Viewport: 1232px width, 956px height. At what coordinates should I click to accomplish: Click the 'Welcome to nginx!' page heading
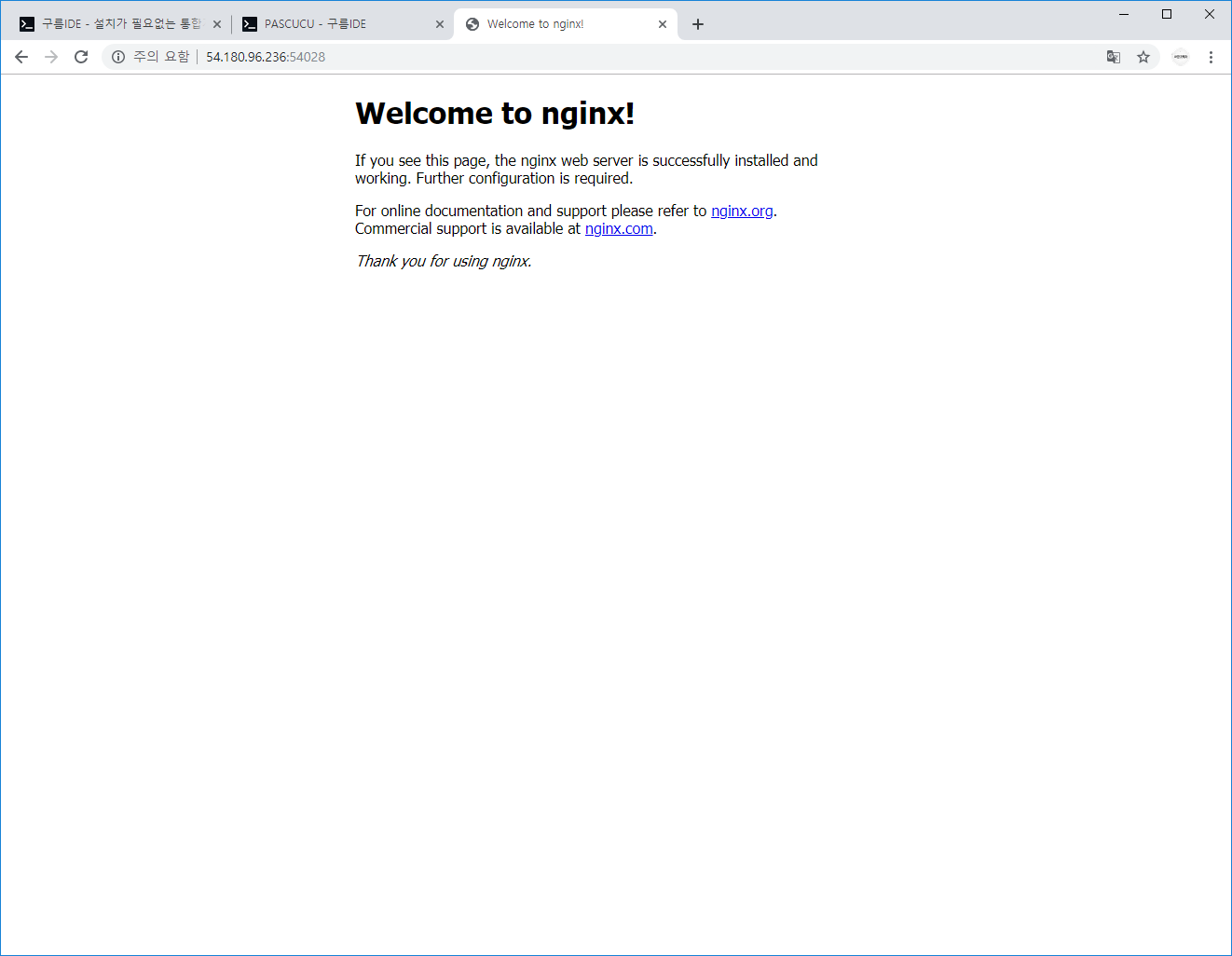(495, 113)
